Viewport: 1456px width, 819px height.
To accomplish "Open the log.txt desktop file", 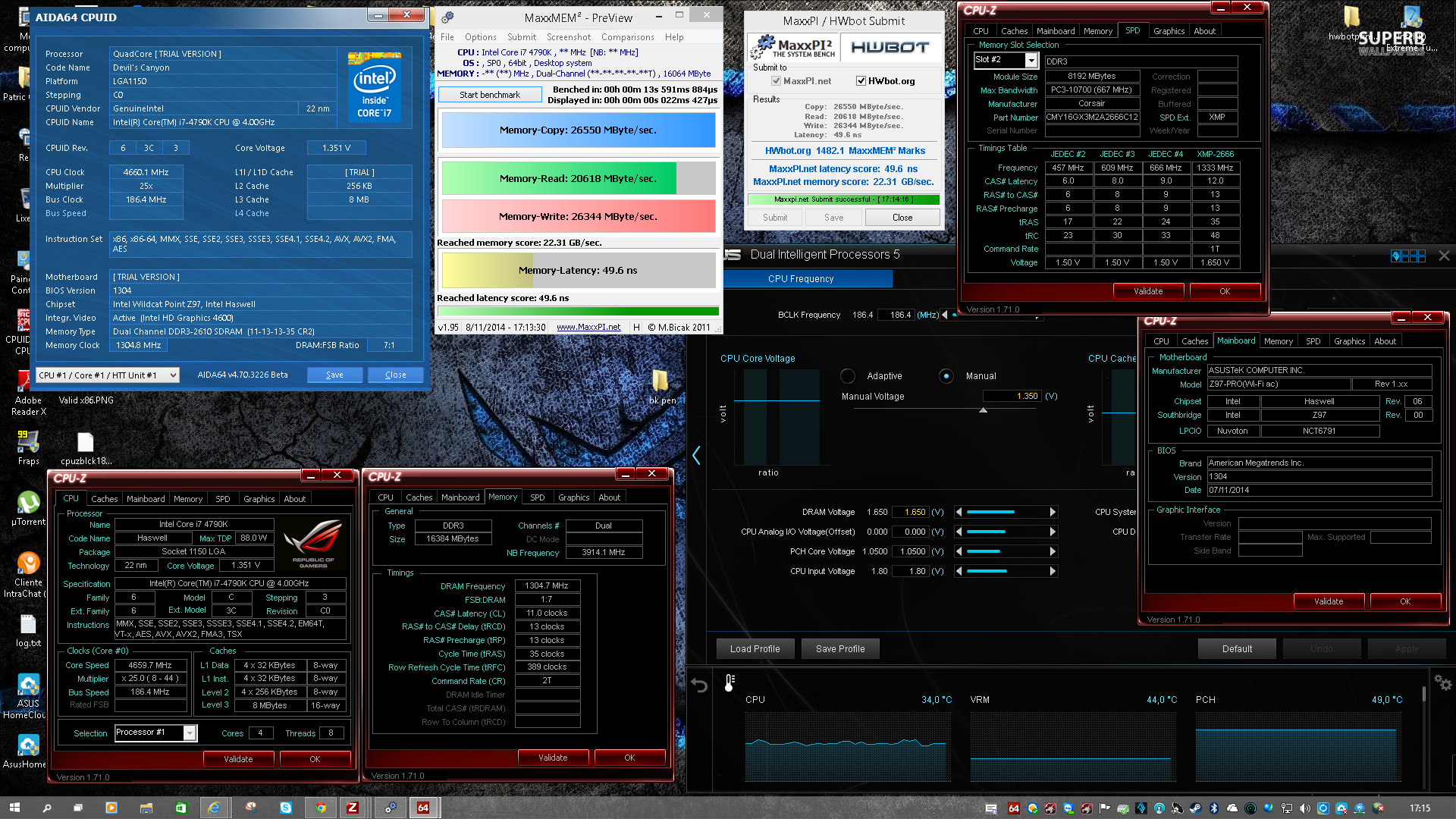I will (x=28, y=630).
